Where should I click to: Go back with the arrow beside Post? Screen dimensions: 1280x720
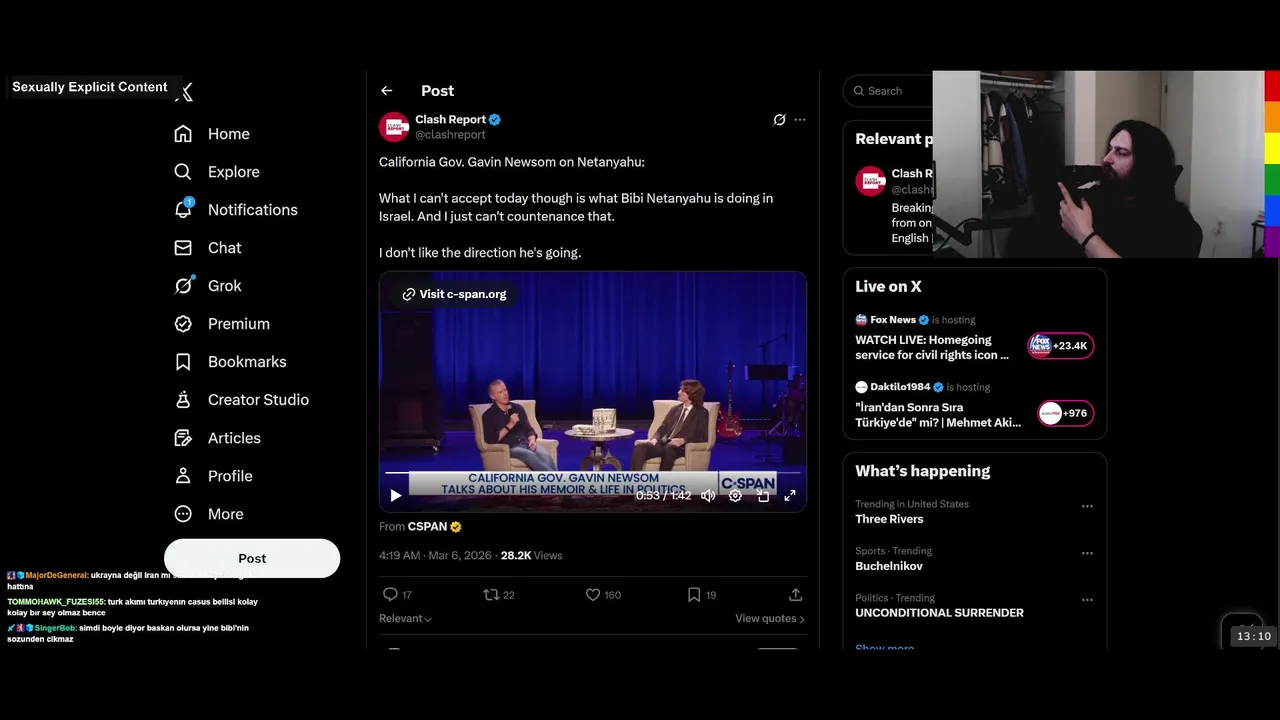387,91
